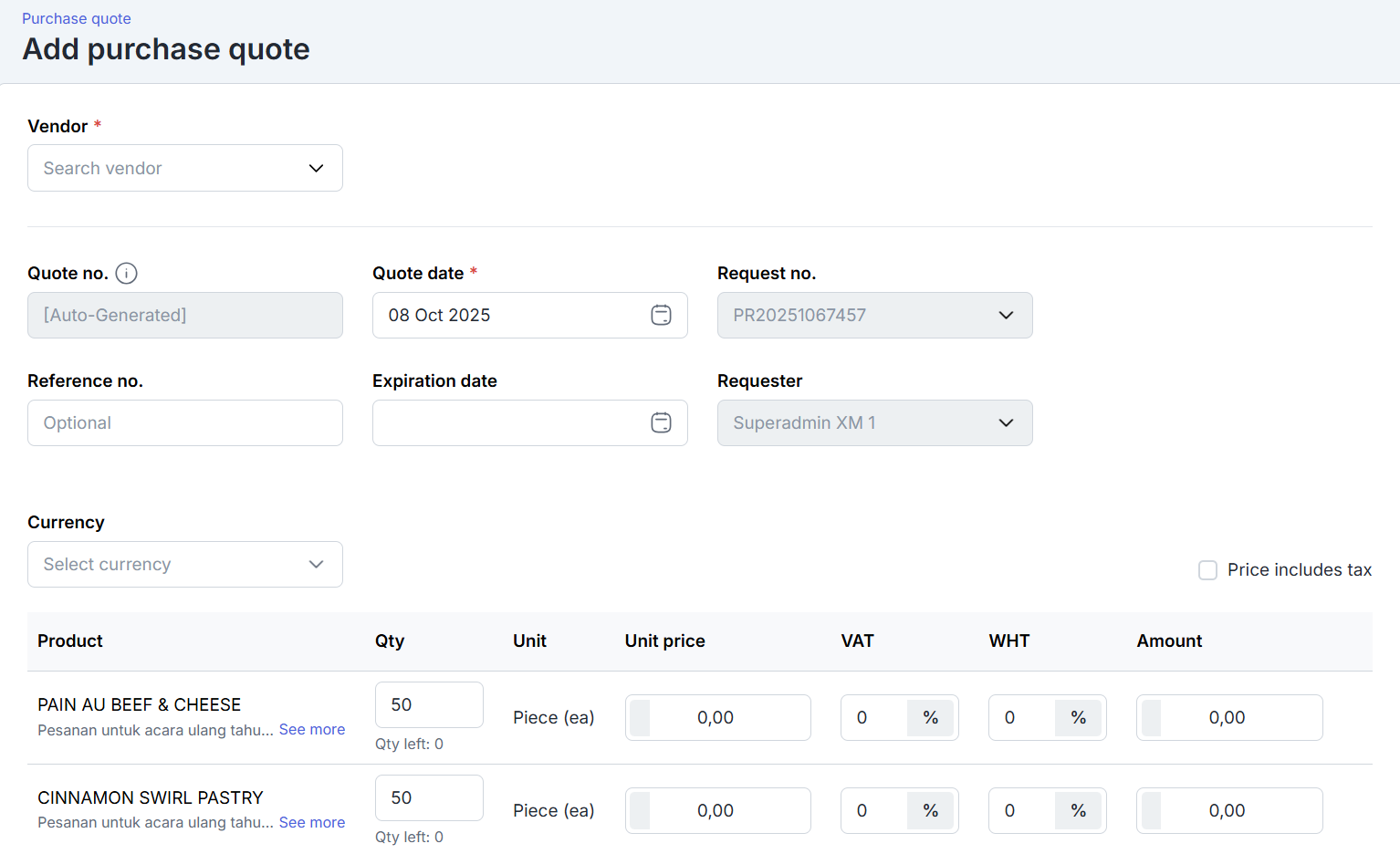Expand the Requester Superadmin XM 1 dropdown

point(874,422)
